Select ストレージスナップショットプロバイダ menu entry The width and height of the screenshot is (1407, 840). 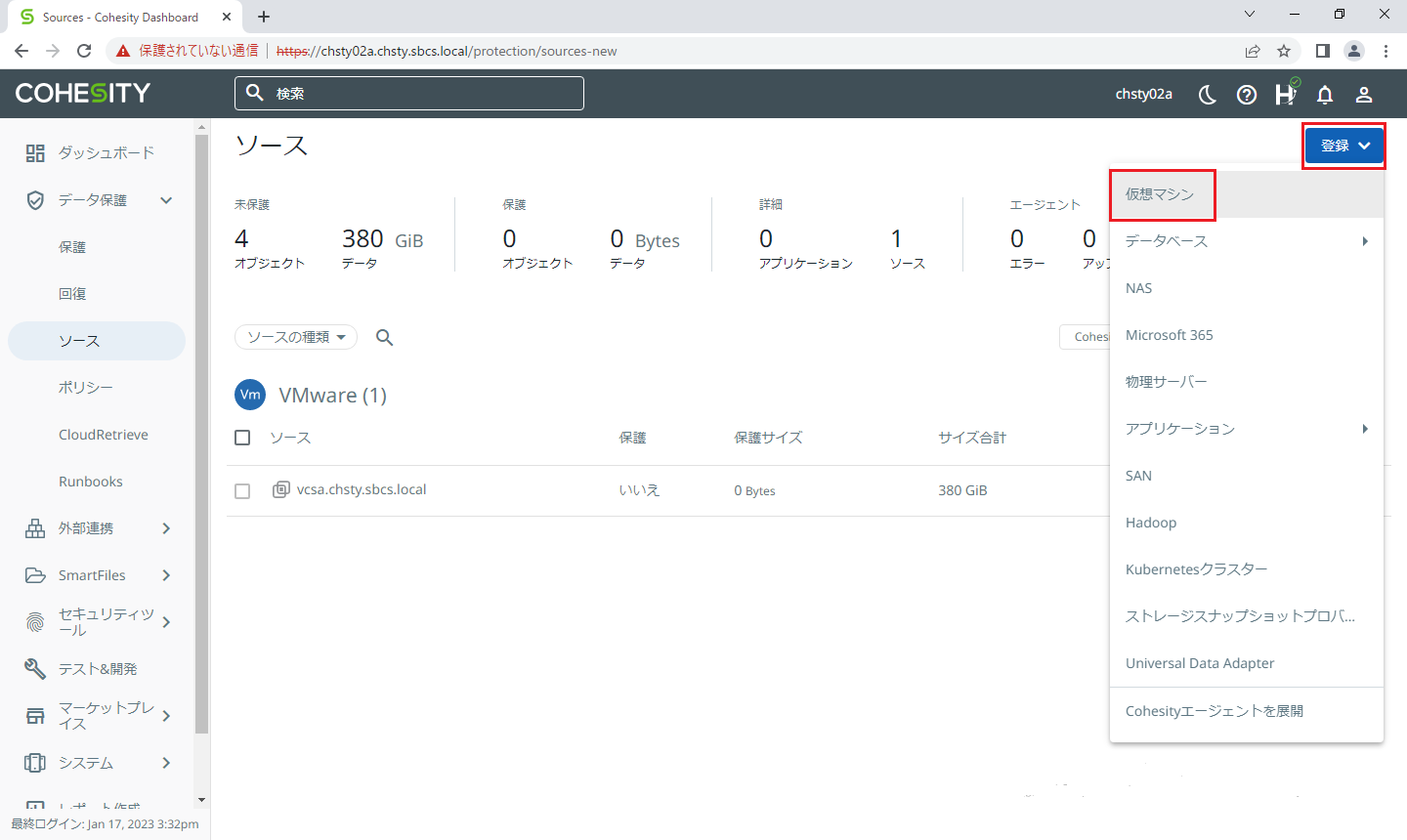coord(1247,616)
